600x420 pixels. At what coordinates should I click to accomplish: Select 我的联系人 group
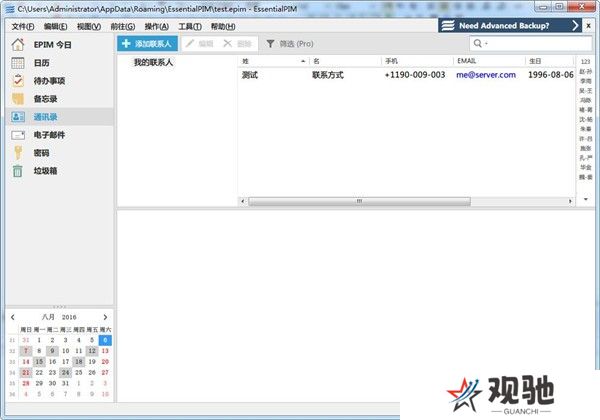coord(153,62)
